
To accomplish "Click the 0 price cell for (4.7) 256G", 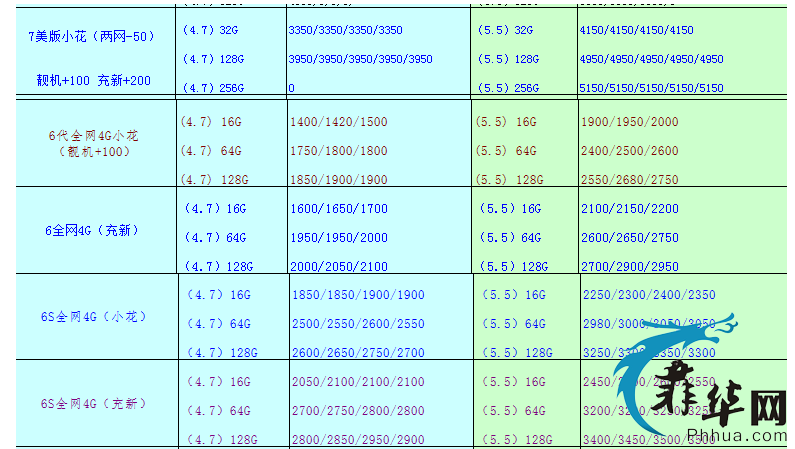I will point(291,88).
